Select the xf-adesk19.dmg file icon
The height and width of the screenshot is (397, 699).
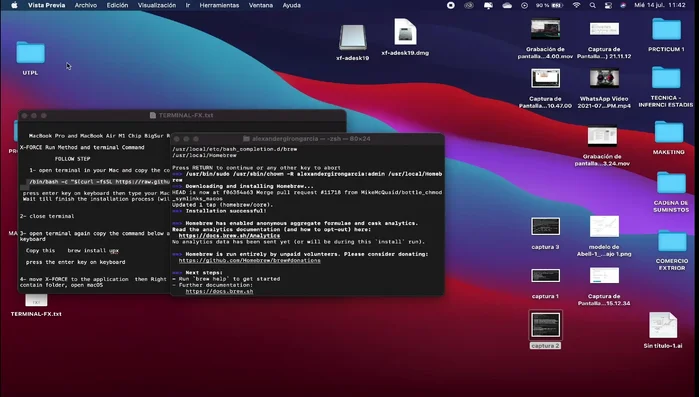pos(405,32)
